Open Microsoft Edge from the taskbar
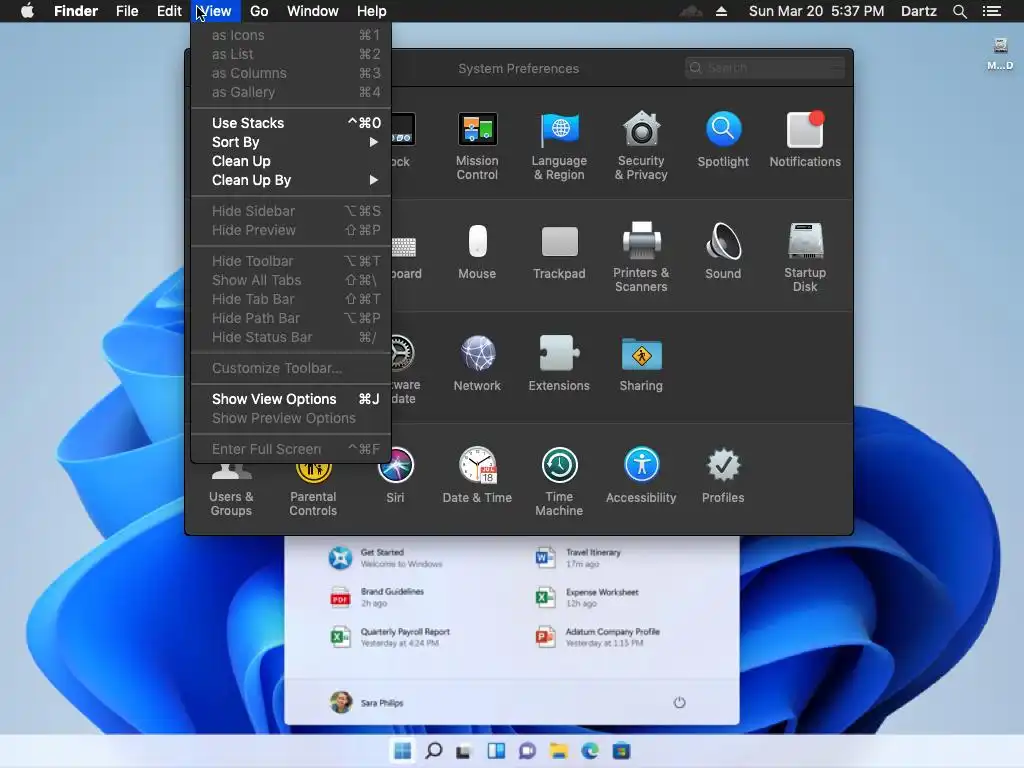Image resolution: width=1024 pixels, height=768 pixels. [x=590, y=751]
